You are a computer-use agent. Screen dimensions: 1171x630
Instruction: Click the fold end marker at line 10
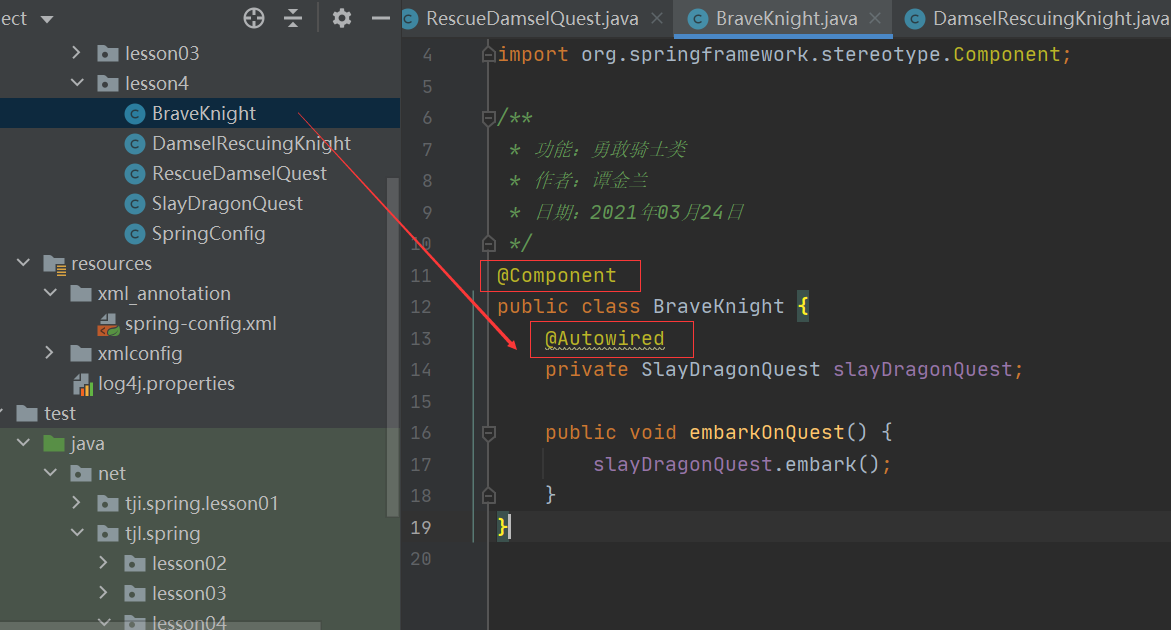coord(488,243)
